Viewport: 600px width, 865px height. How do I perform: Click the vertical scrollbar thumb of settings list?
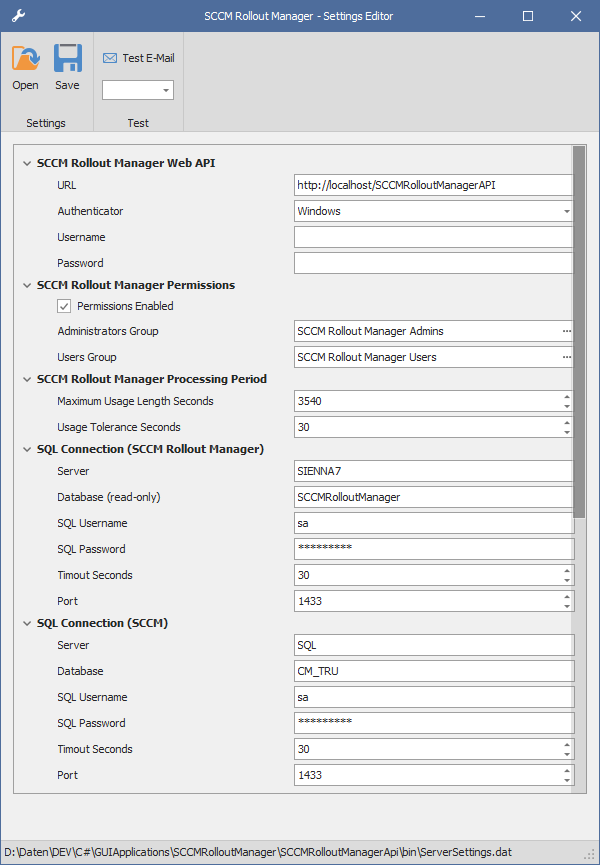click(579, 332)
